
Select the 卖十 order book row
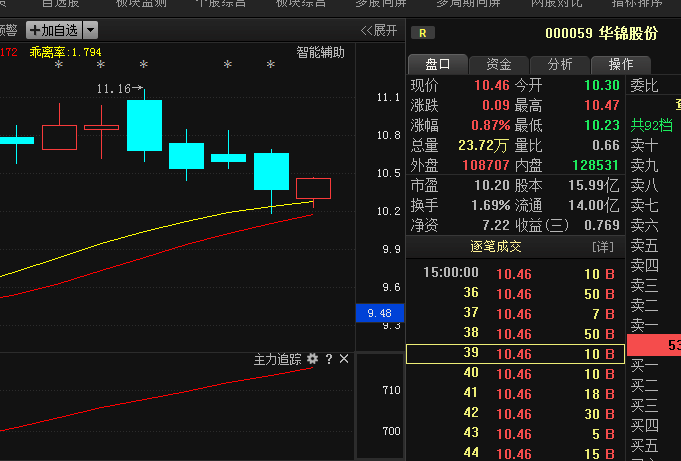pos(654,146)
